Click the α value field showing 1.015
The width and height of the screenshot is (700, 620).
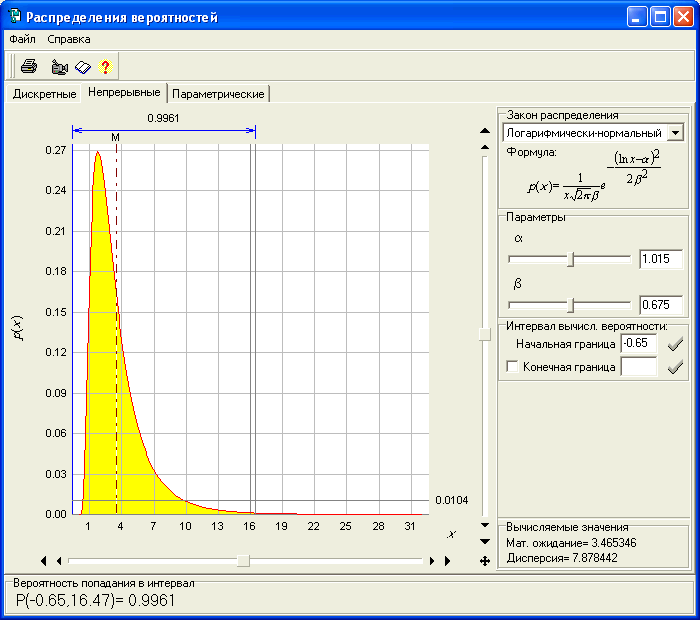pyautogui.click(x=661, y=259)
